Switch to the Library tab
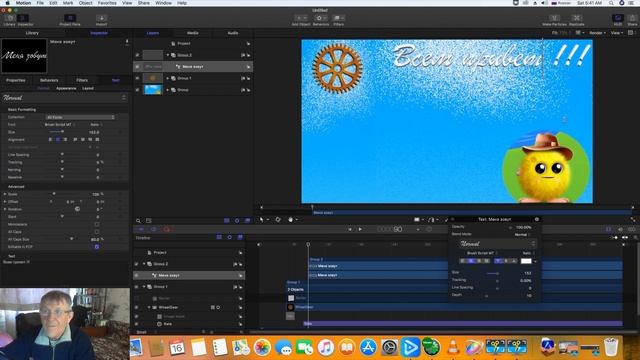Image resolution: width=640 pixels, height=360 pixels. coord(32,33)
